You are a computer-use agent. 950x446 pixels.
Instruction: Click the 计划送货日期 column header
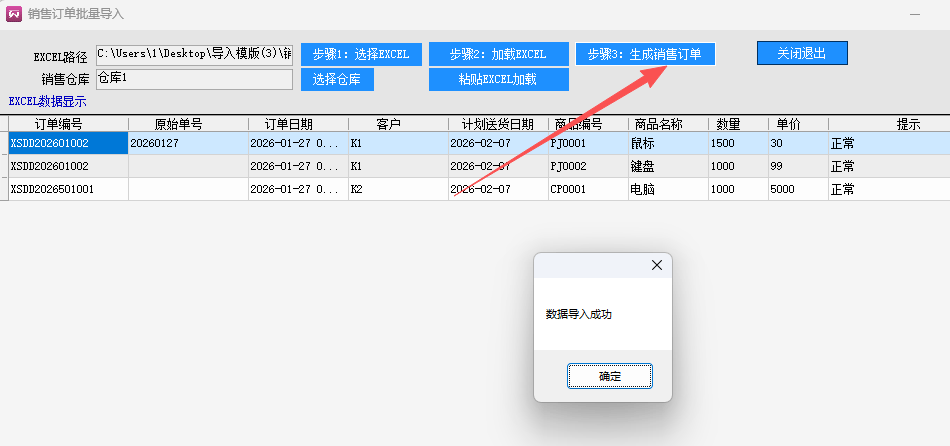[497, 124]
